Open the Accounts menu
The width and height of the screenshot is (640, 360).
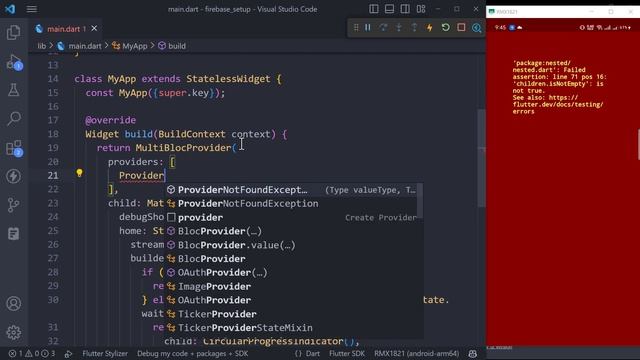pos(13,304)
